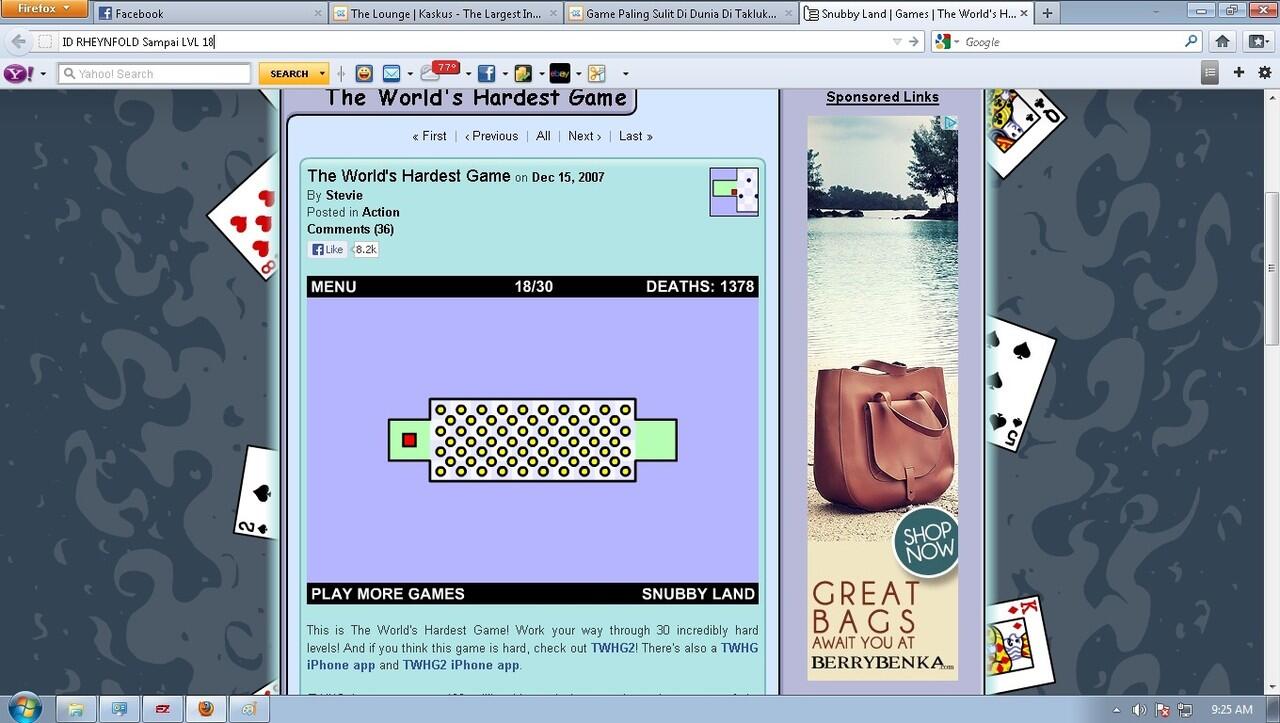
Task: Click the ‹ Previous pagination link
Action: click(x=492, y=136)
